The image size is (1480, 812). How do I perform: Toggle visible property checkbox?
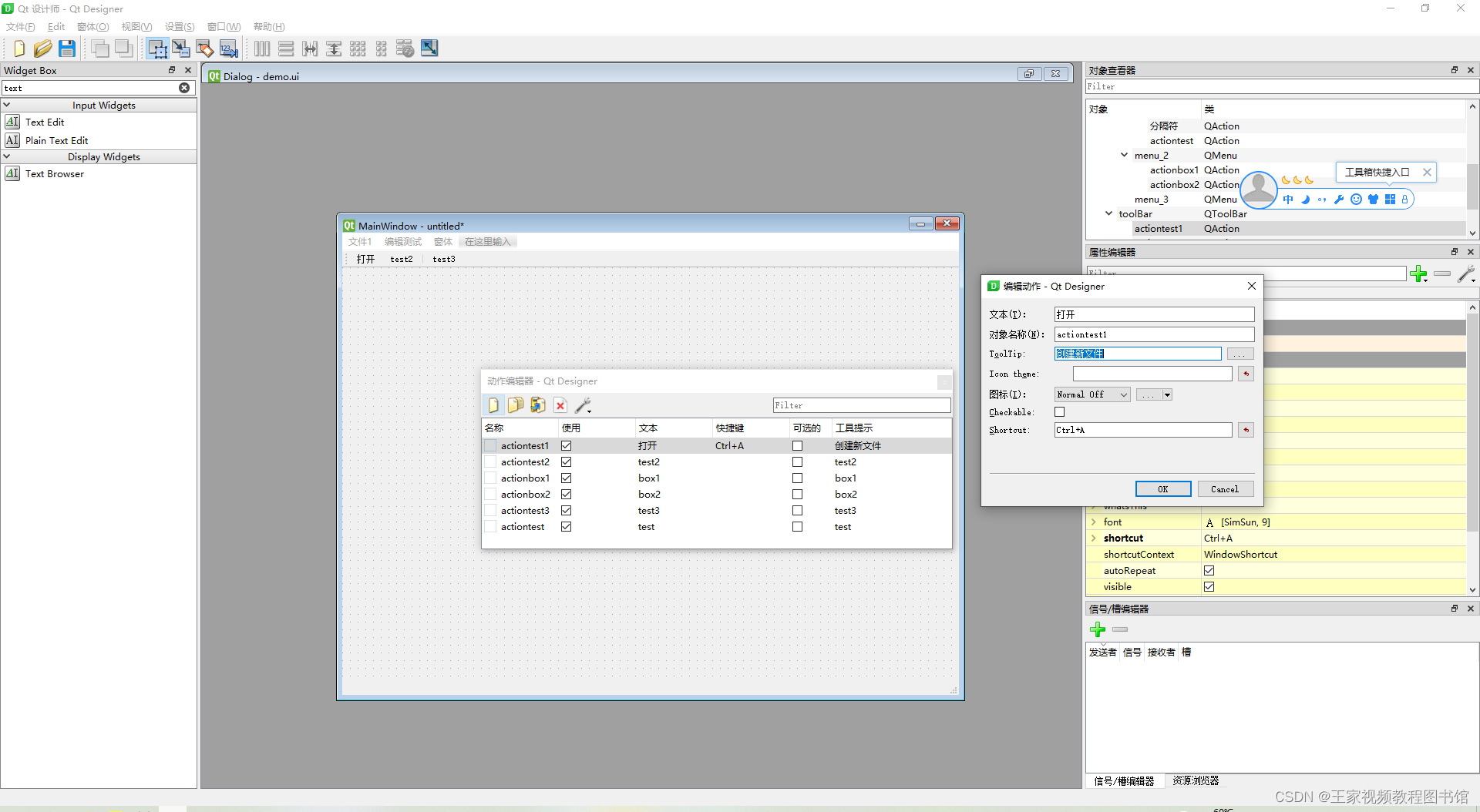(1209, 587)
